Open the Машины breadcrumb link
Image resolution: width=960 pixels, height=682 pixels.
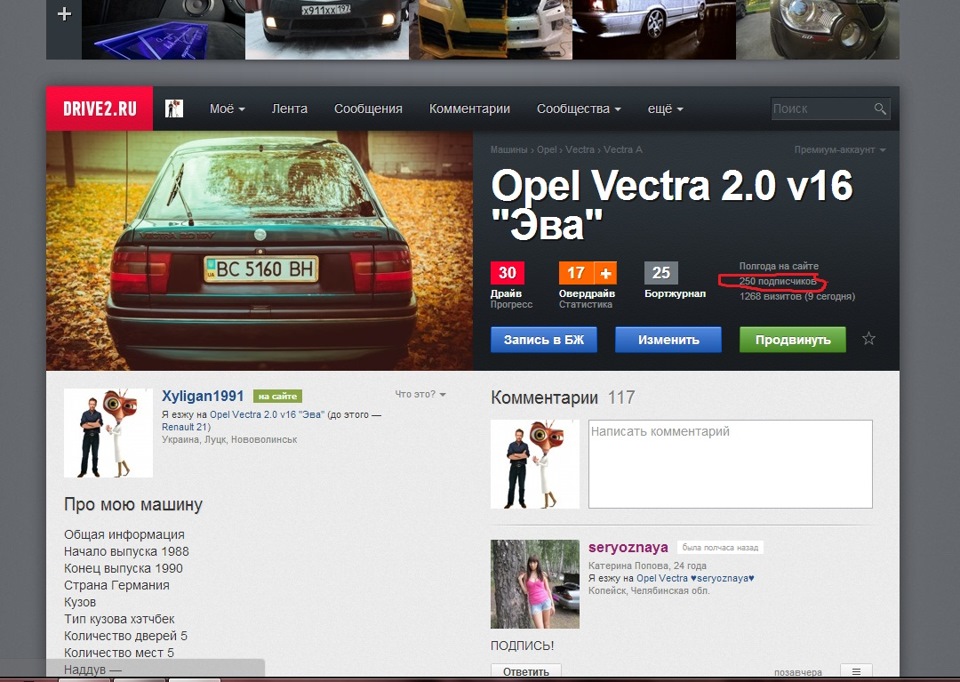click(x=509, y=149)
